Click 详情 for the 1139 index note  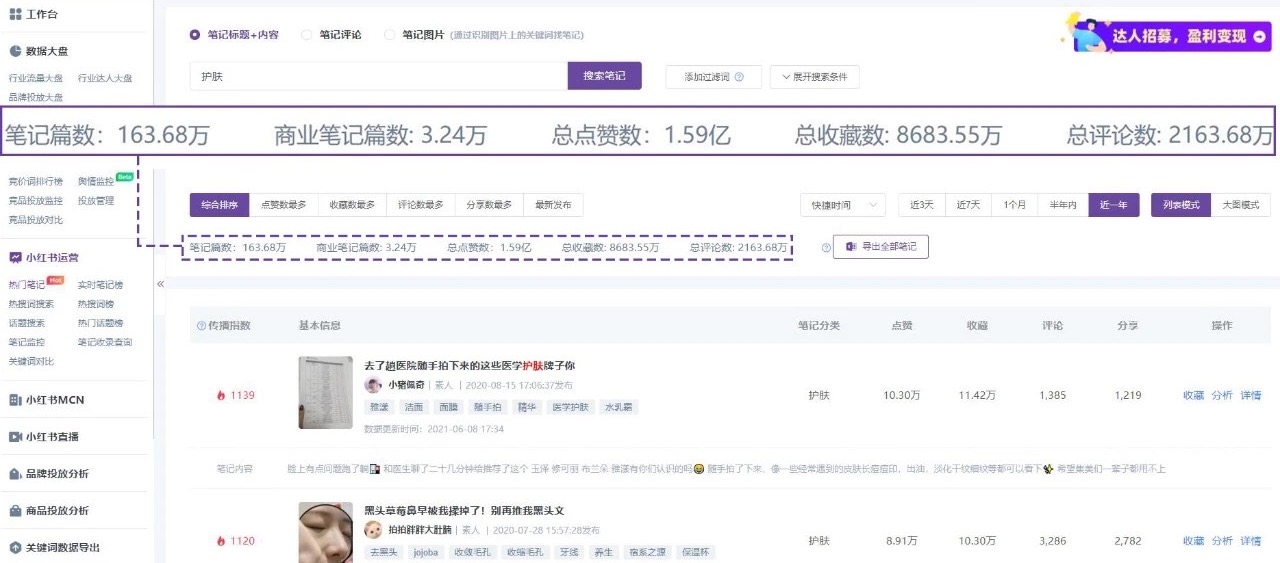pos(1251,395)
